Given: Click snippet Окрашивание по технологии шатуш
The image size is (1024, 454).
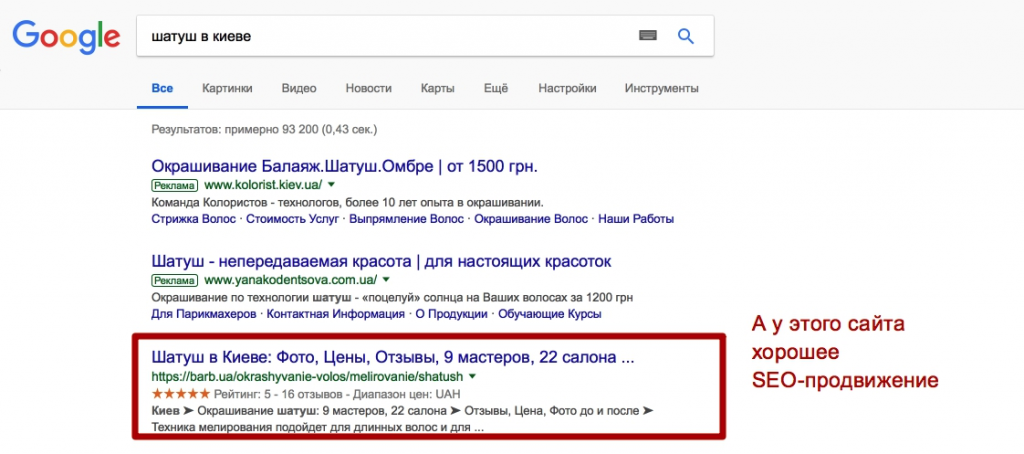Looking at the screenshot, I should 392,298.
